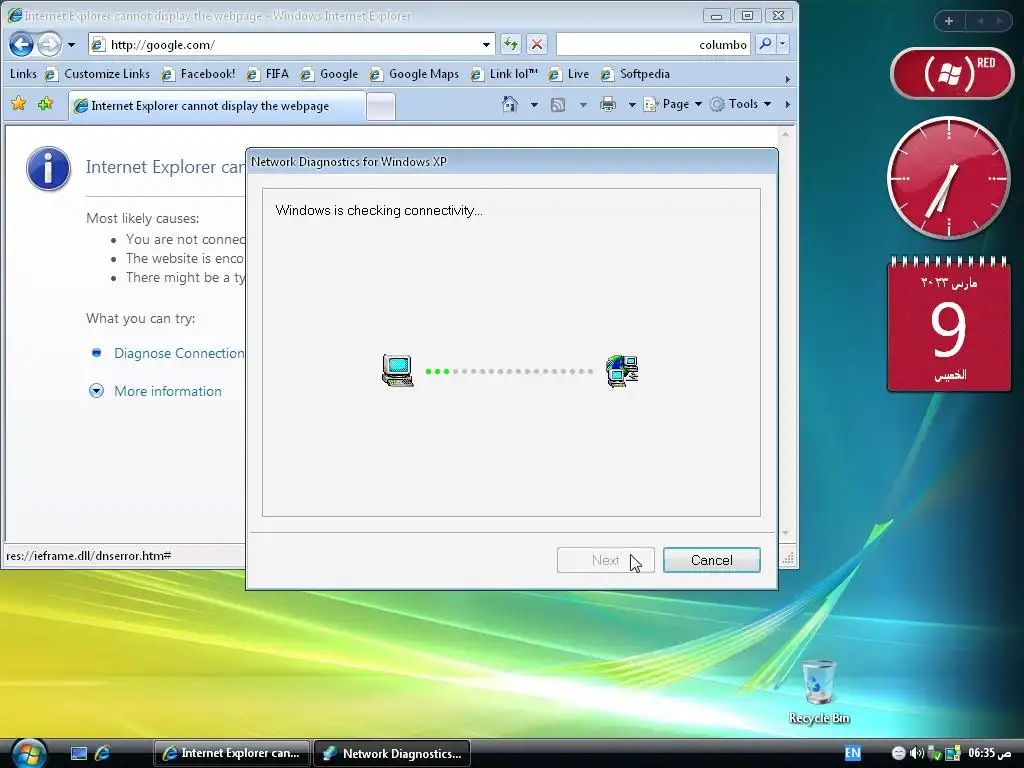The image size is (1024, 768).
Task: Click Cancel in Network Diagnostics dialog
Action: point(711,560)
